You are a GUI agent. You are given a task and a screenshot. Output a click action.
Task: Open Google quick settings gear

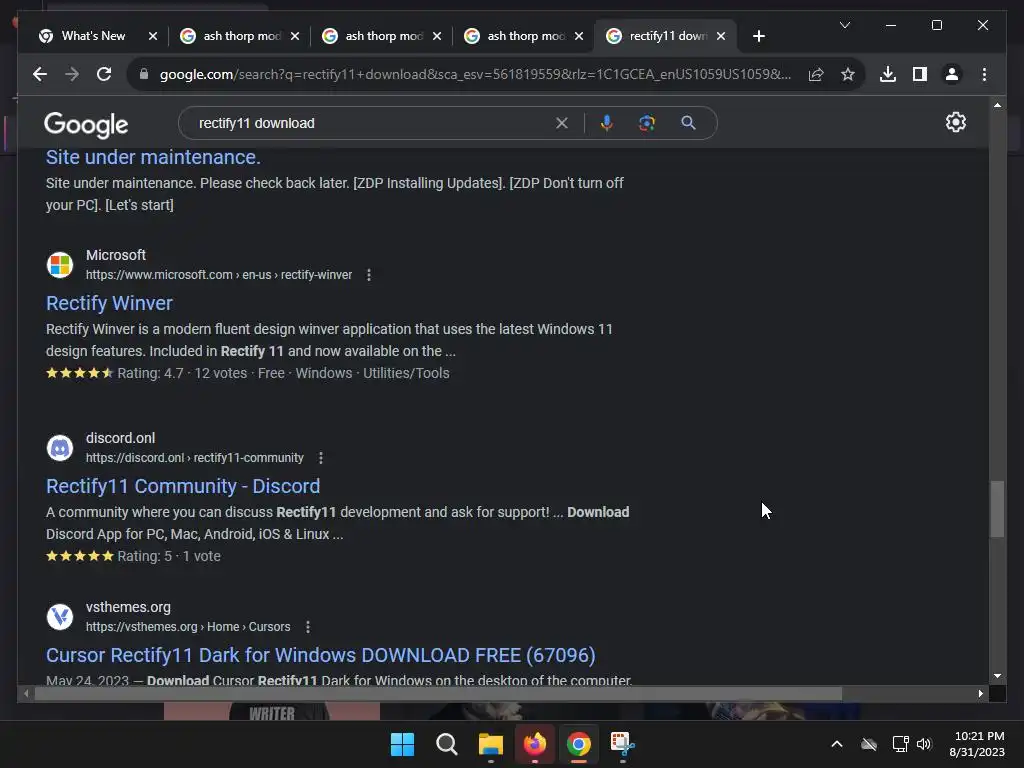[x=955, y=122]
